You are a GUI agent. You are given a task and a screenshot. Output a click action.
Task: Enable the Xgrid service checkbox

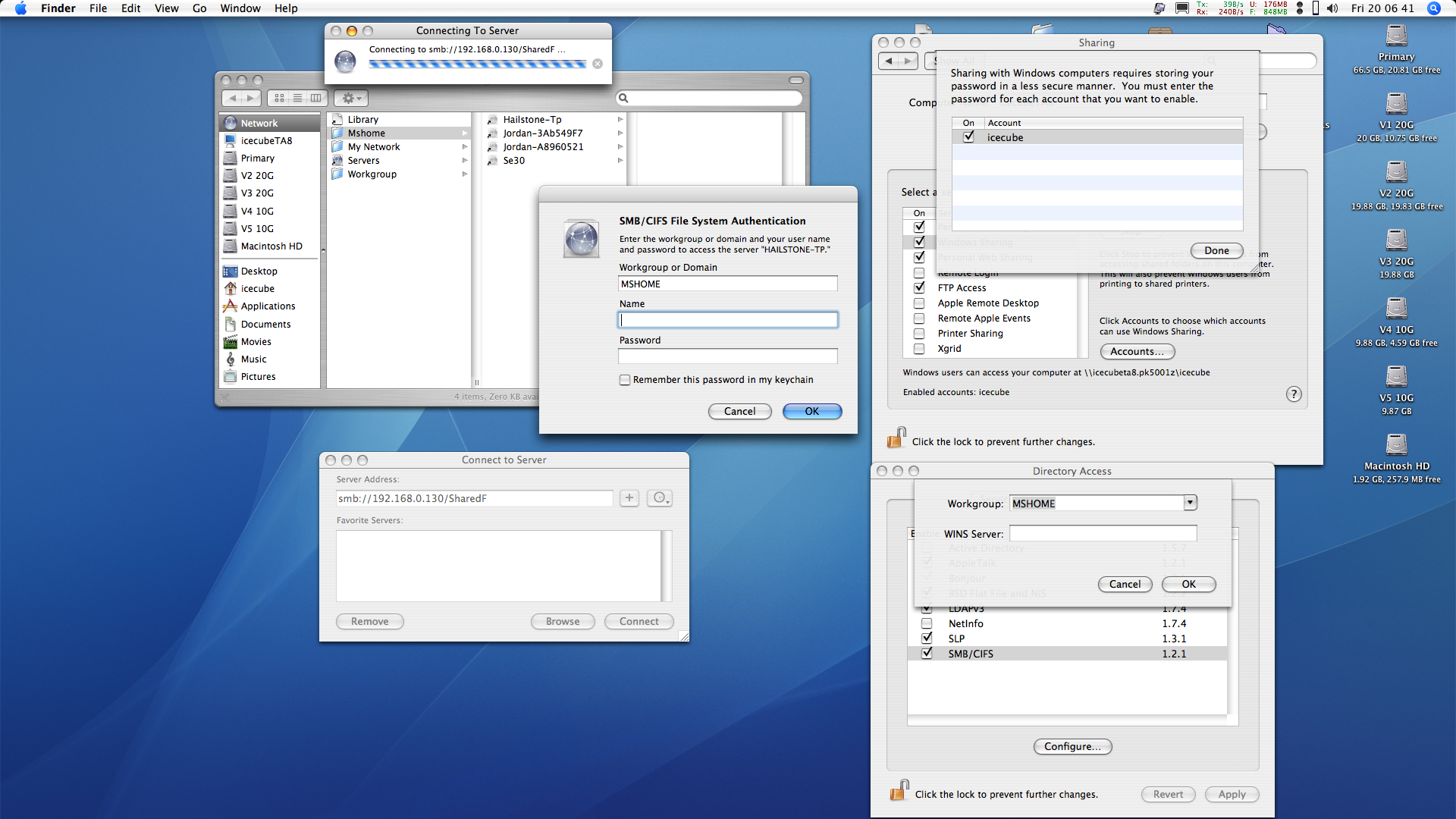(919, 349)
